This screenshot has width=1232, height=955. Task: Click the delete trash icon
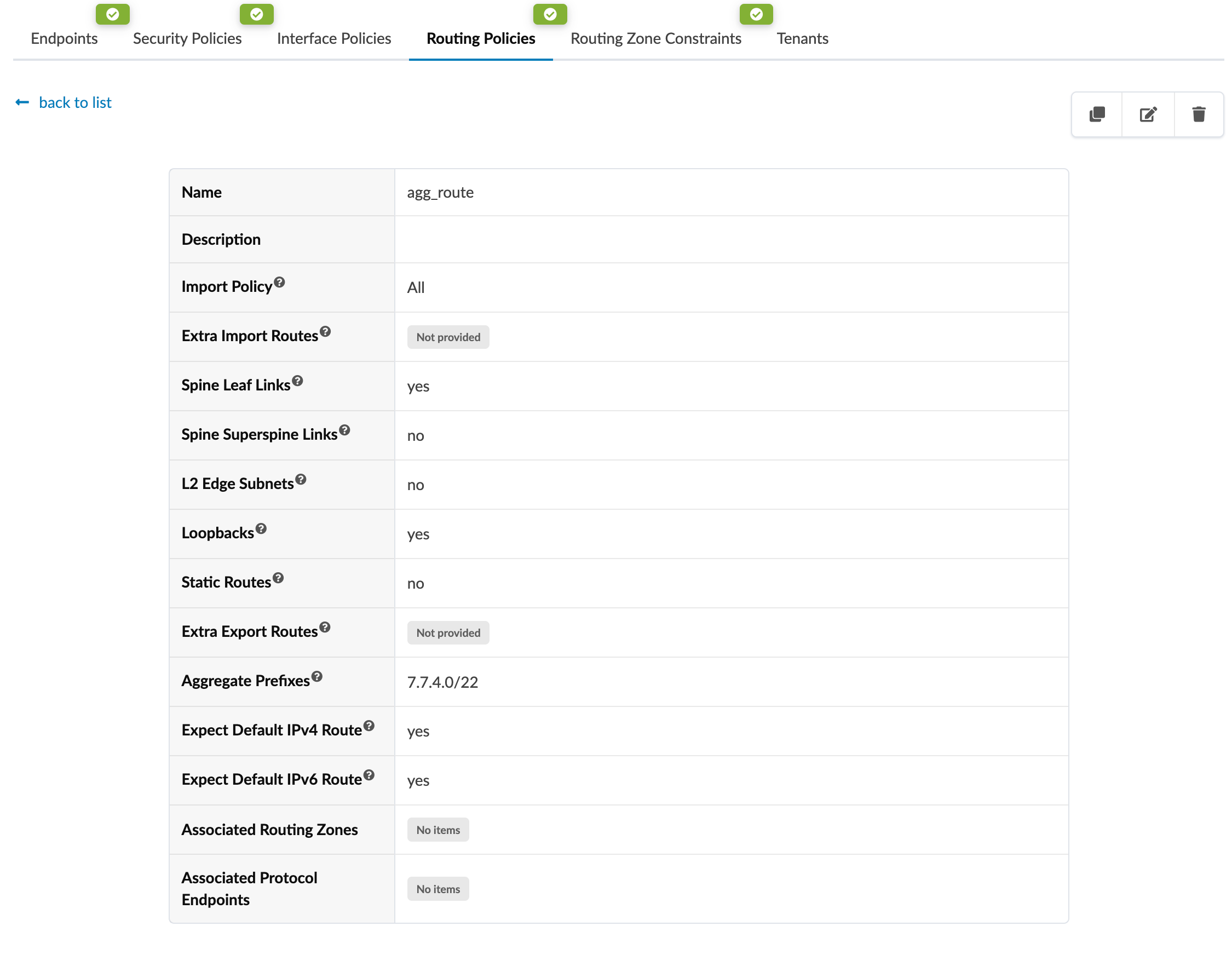(x=1198, y=114)
